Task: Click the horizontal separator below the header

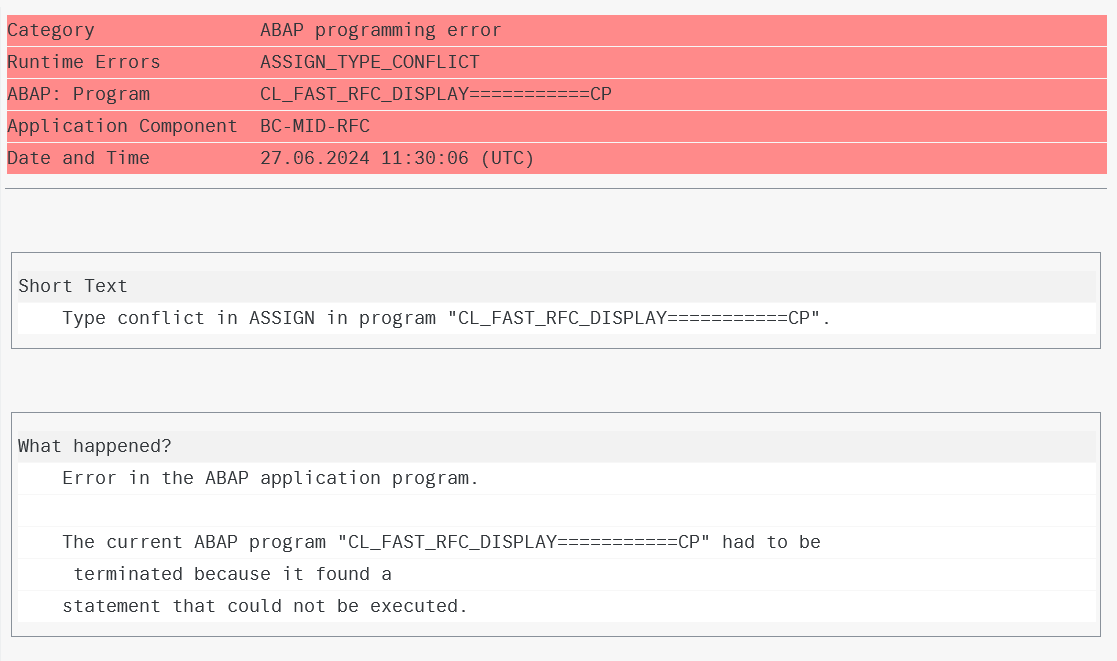Action: pos(556,189)
